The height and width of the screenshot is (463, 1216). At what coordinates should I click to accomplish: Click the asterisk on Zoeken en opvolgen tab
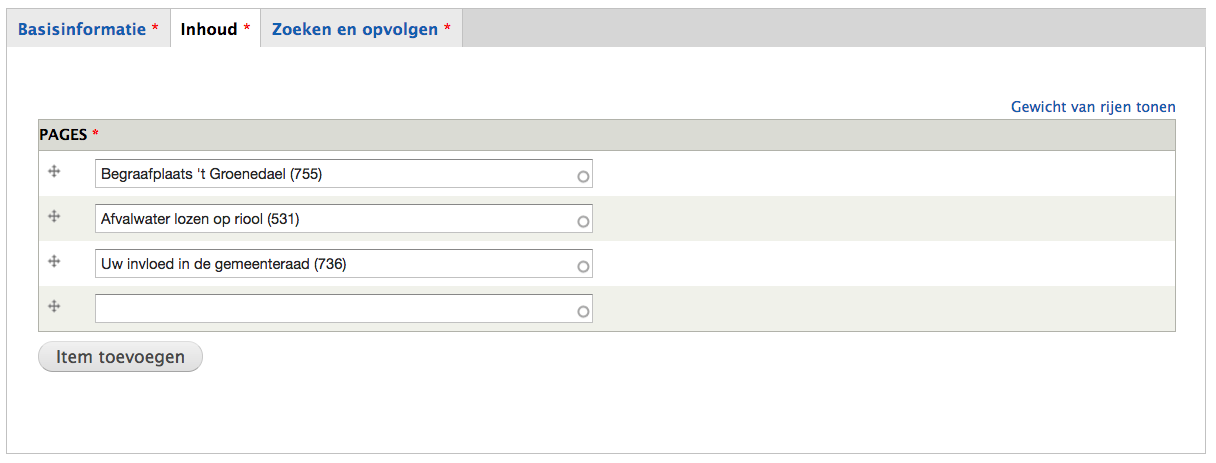pos(447,29)
